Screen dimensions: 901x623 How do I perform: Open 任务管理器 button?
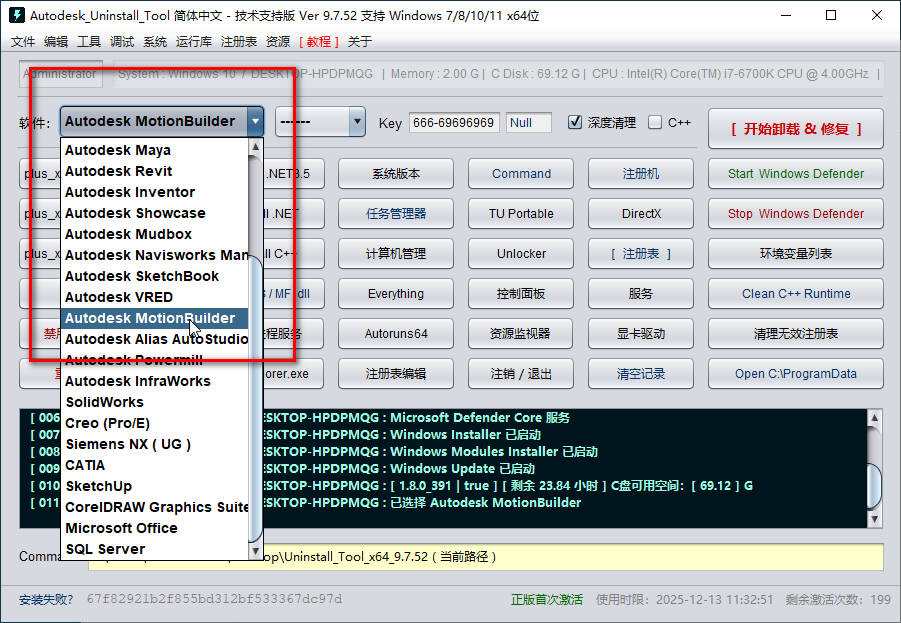396,214
